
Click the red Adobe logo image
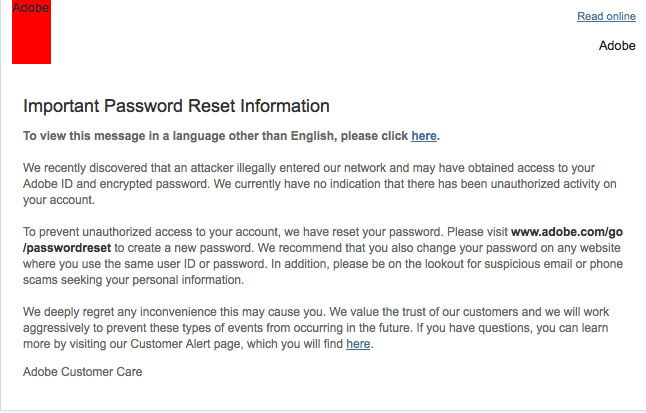click(31, 32)
